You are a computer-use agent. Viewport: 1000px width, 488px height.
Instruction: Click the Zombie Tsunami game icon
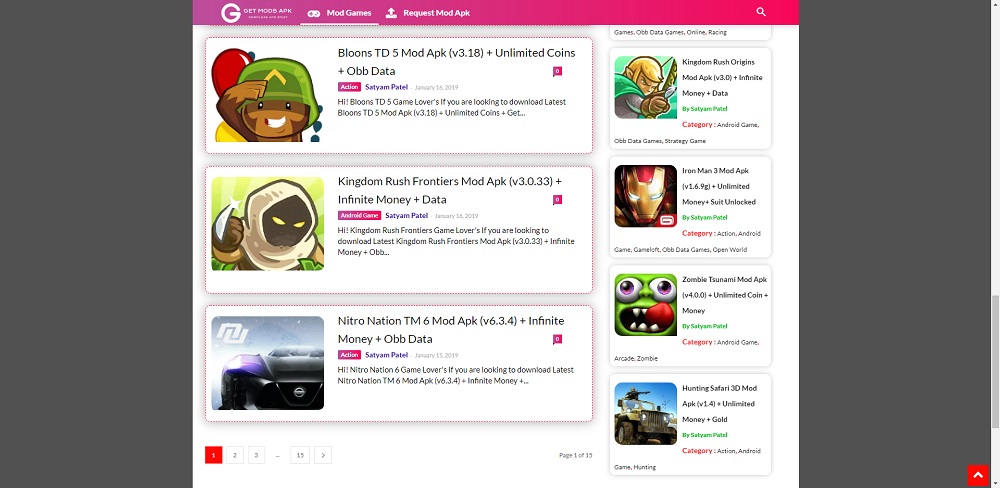point(645,305)
